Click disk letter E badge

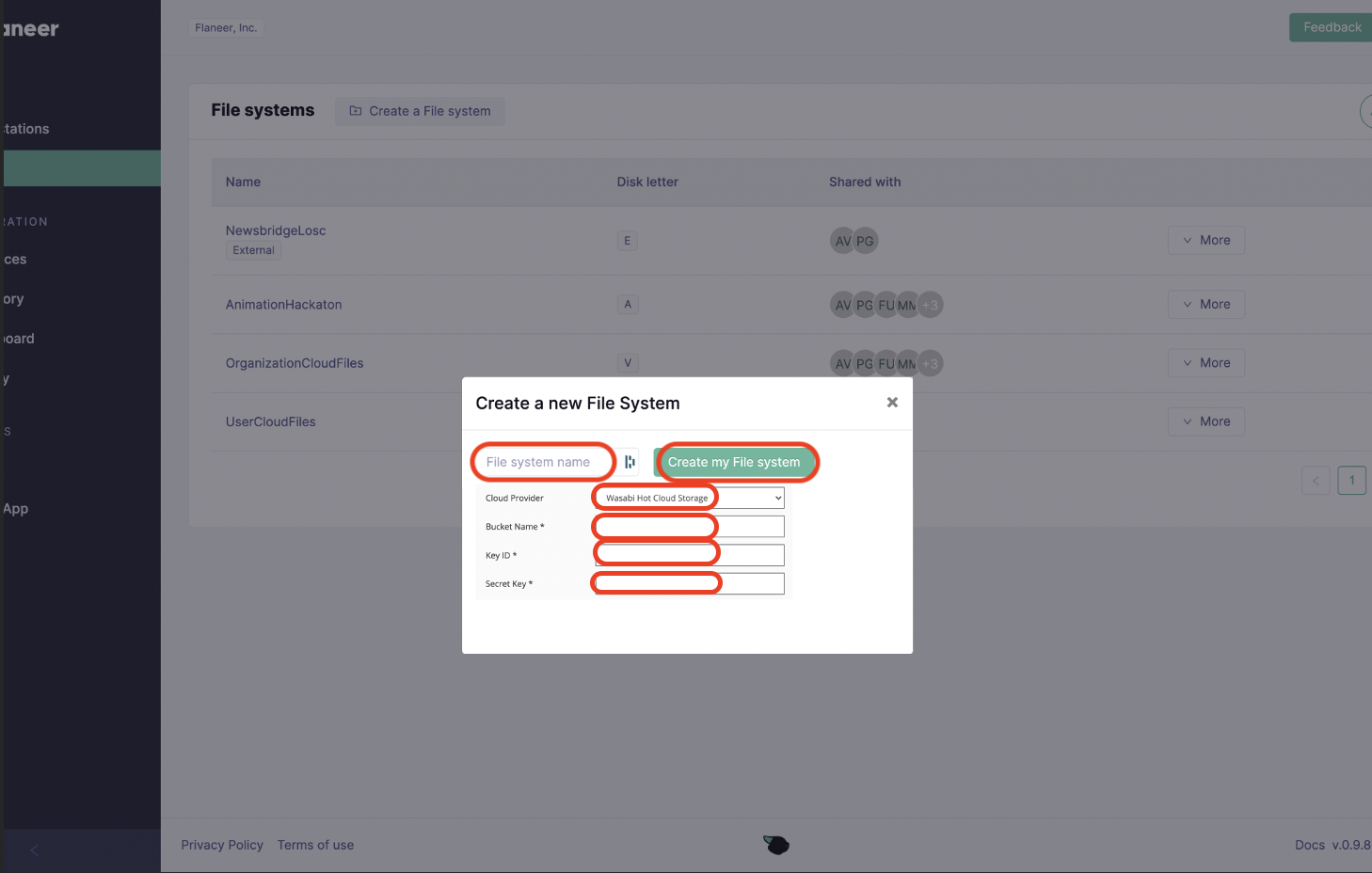[628, 241]
